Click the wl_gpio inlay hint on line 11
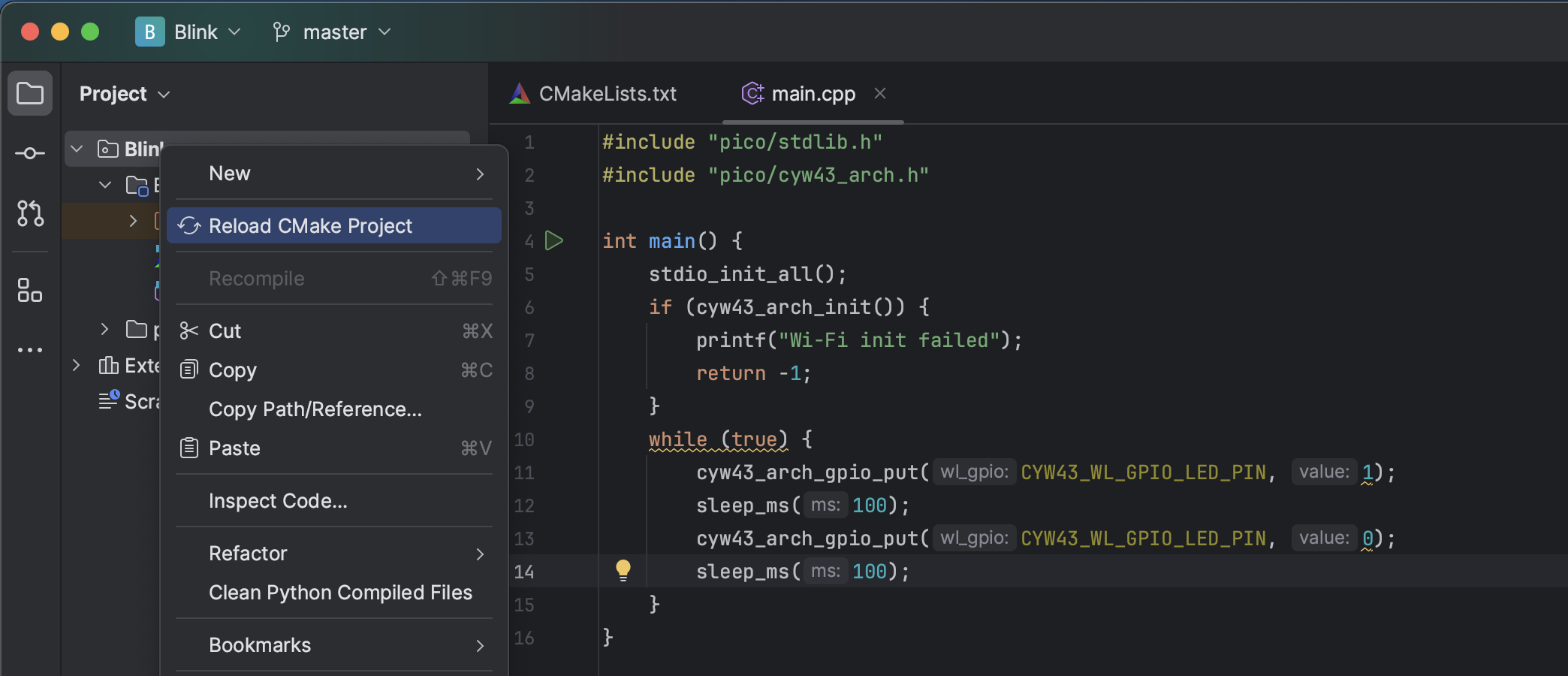This screenshot has height=676, width=1568. 974,472
